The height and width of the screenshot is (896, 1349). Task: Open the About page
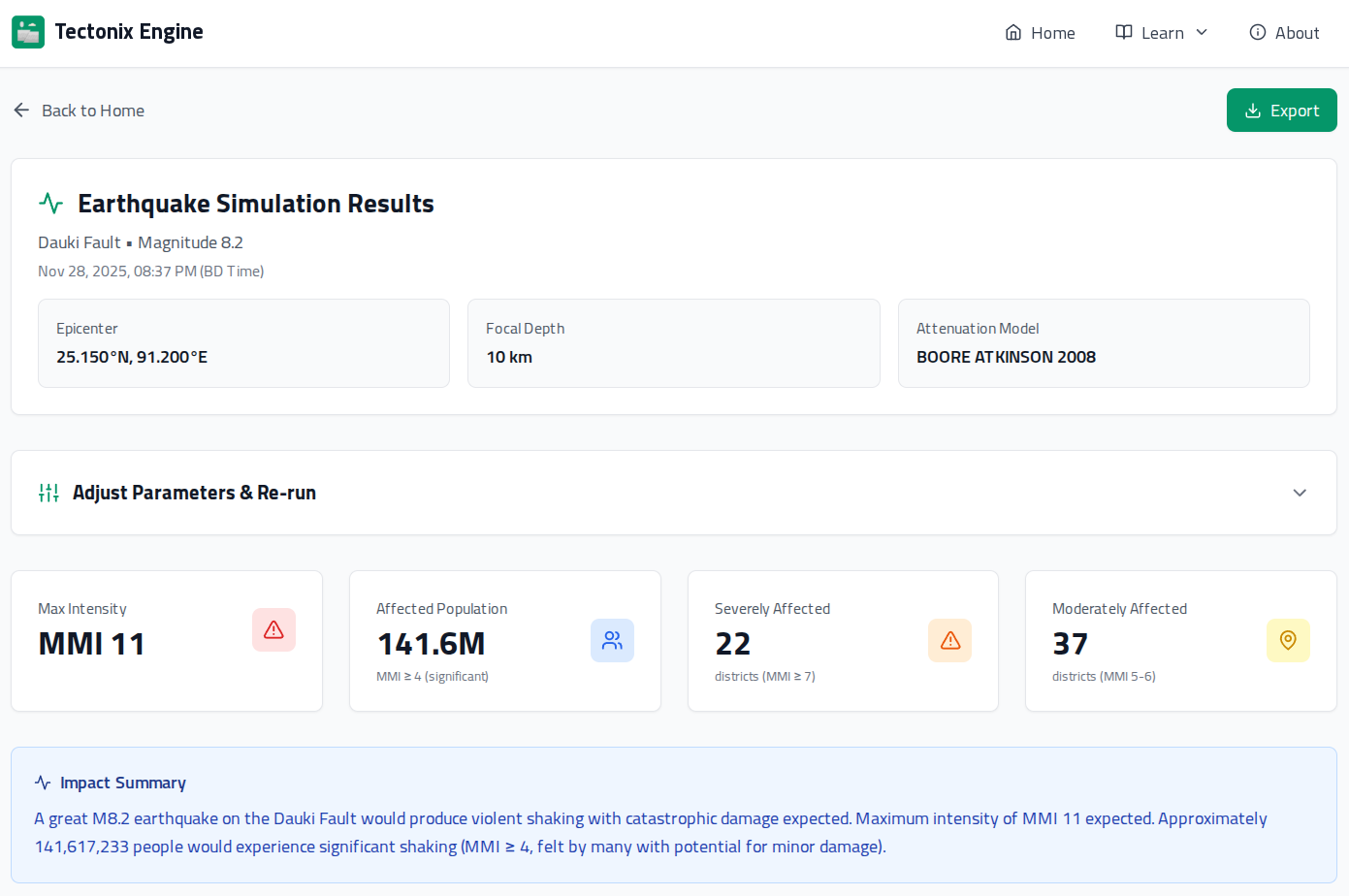pos(1284,33)
